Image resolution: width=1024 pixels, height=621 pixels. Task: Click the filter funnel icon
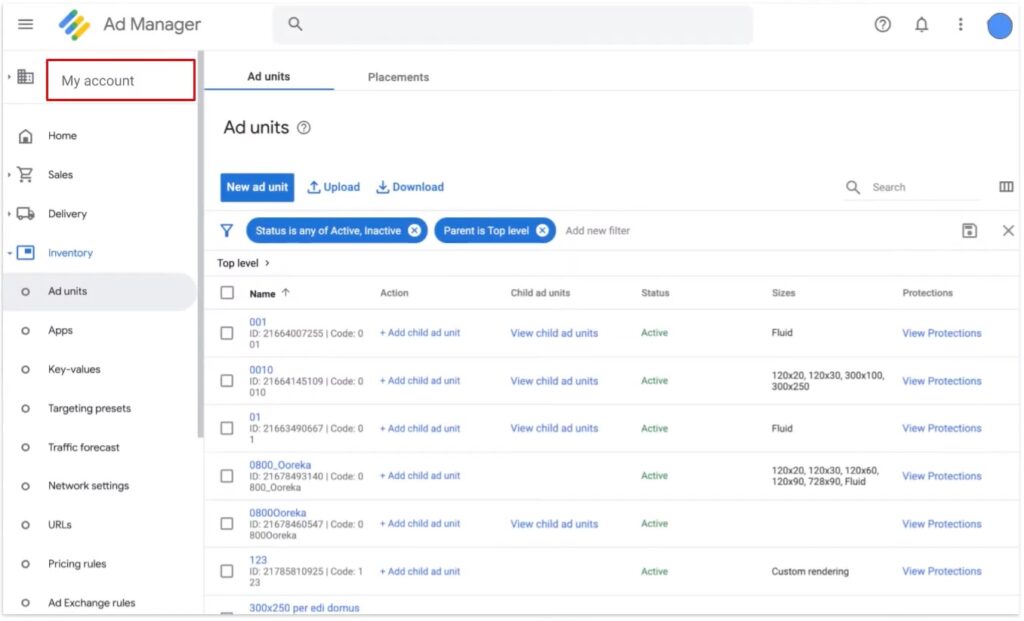pos(227,230)
